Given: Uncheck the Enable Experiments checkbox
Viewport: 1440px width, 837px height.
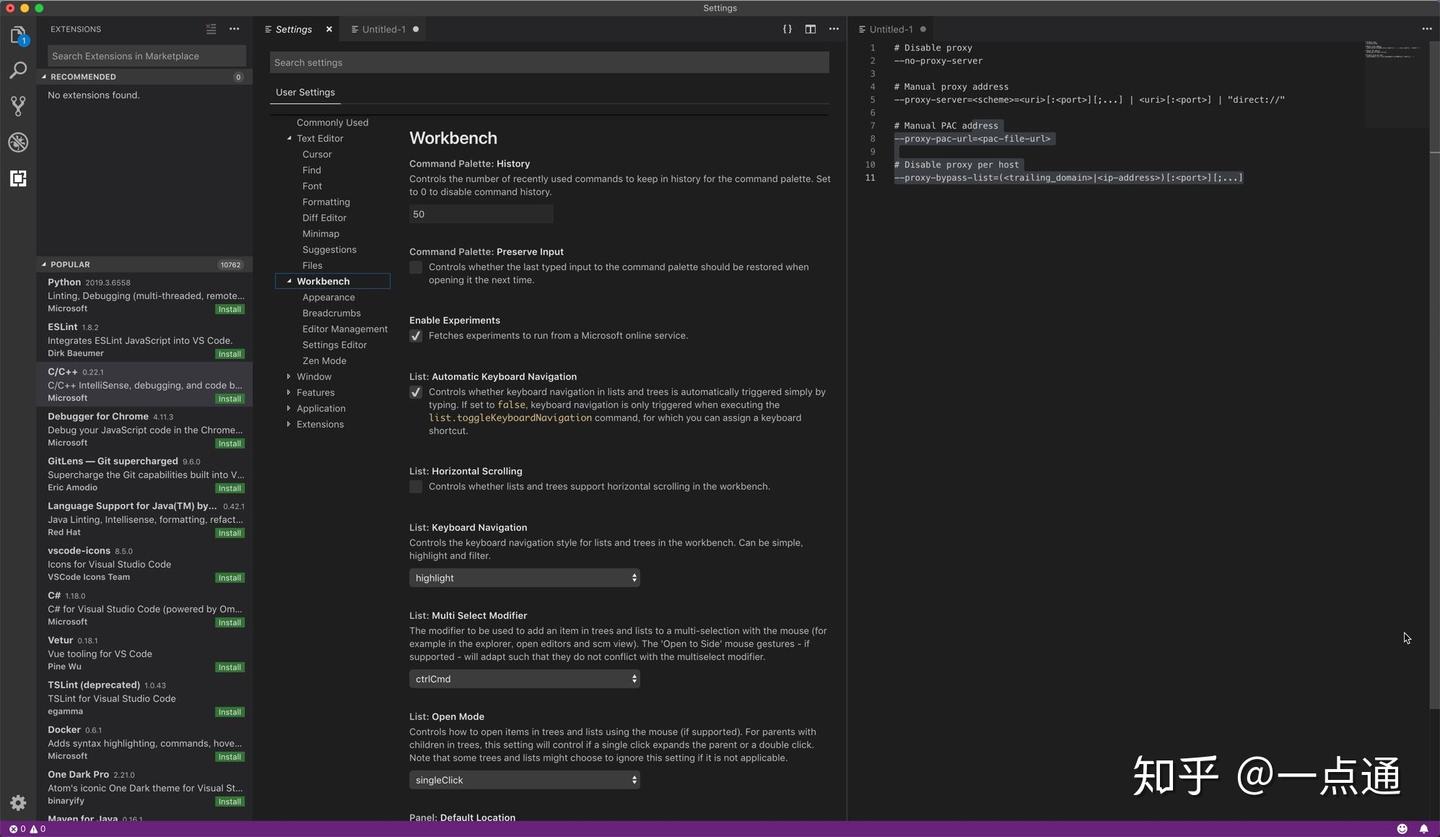Looking at the screenshot, I should pyautogui.click(x=416, y=336).
